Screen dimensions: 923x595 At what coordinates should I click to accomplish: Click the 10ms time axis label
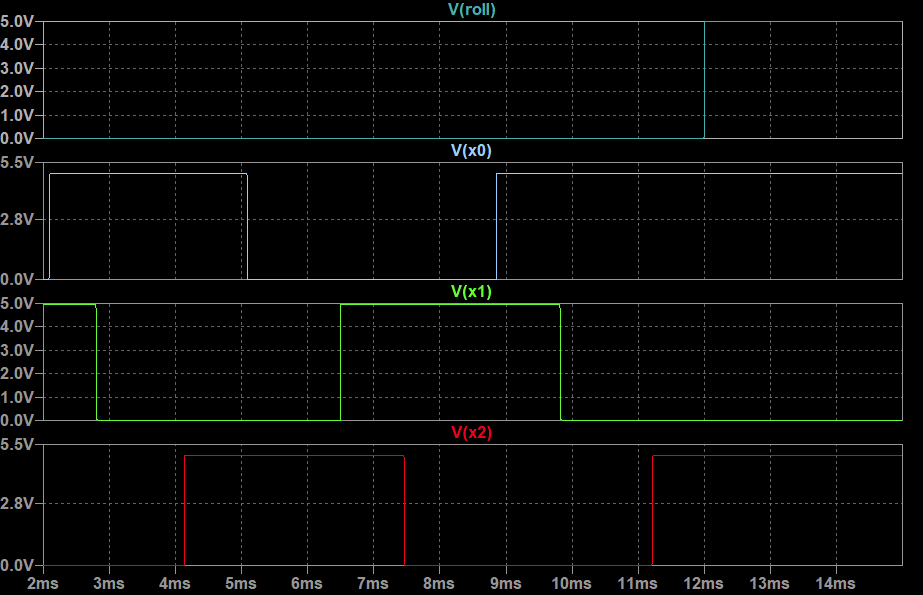pyautogui.click(x=572, y=583)
